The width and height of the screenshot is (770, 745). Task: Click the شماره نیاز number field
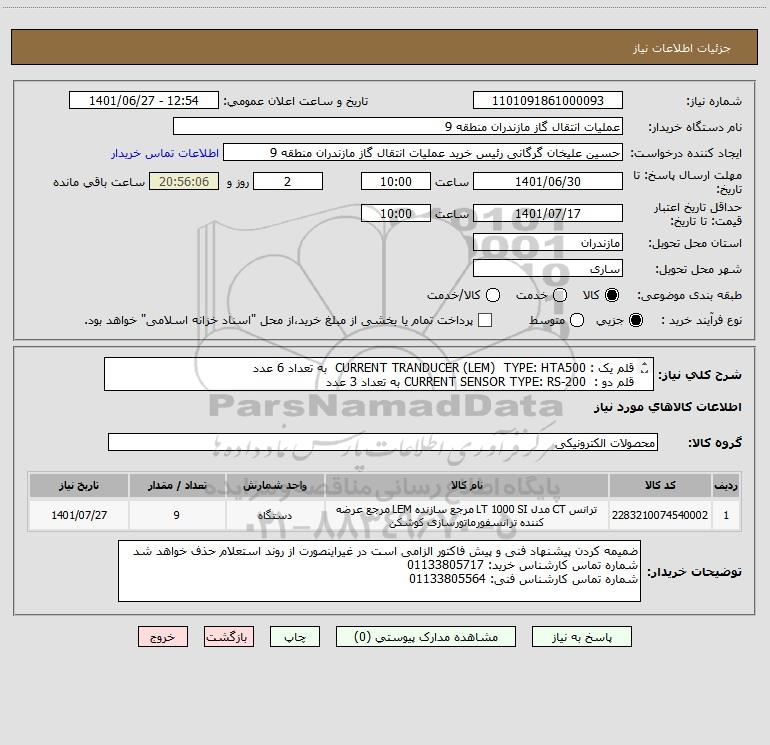coord(548,101)
